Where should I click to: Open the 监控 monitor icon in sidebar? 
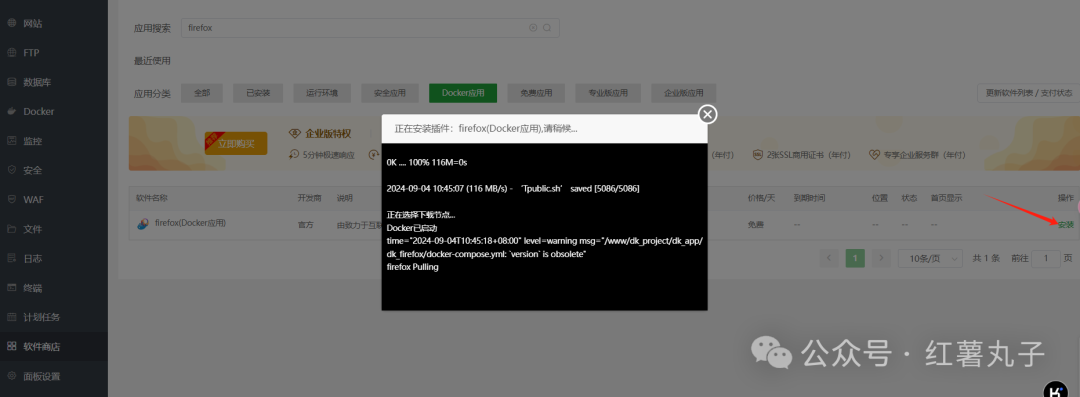[x=11, y=141]
